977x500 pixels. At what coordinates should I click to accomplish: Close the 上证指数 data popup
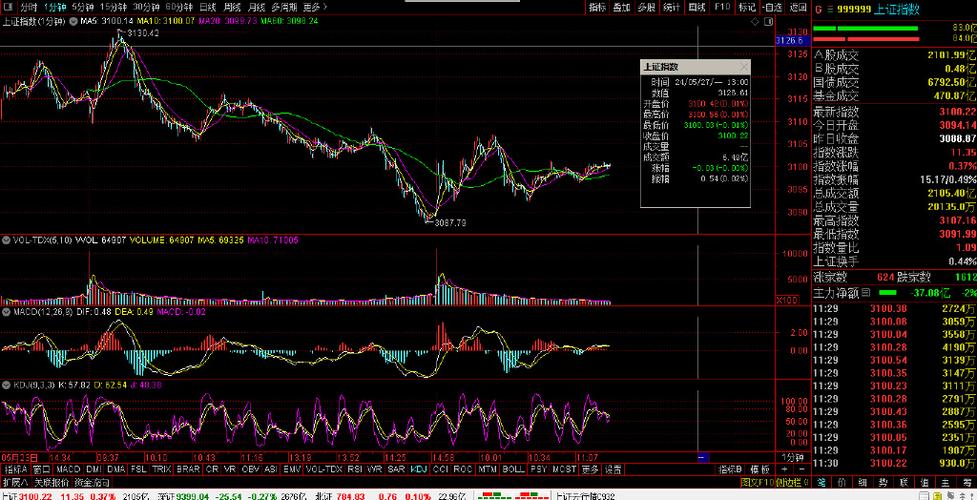click(744, 66)
